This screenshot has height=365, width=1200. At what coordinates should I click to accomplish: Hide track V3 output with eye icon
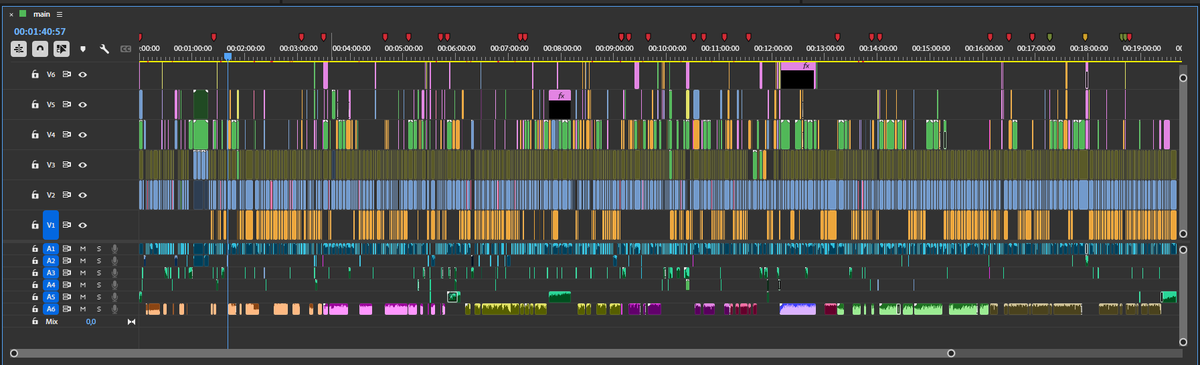[x=84, y=164]
